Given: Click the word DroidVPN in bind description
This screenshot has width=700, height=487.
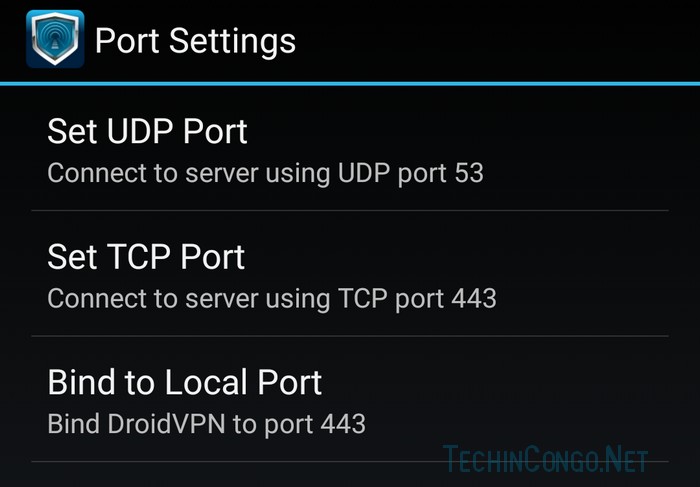Looking at the screenshot, I should point(166,424).
